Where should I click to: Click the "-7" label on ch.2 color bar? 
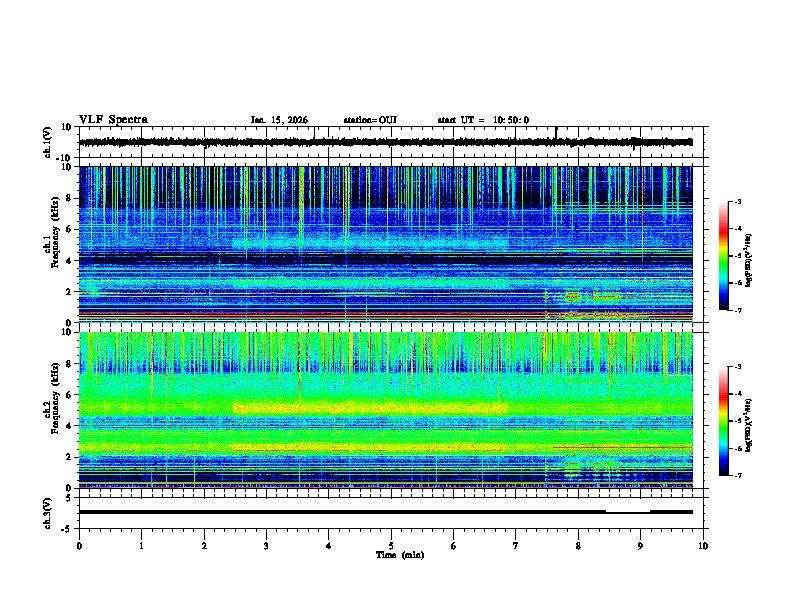tap(737, 475)
